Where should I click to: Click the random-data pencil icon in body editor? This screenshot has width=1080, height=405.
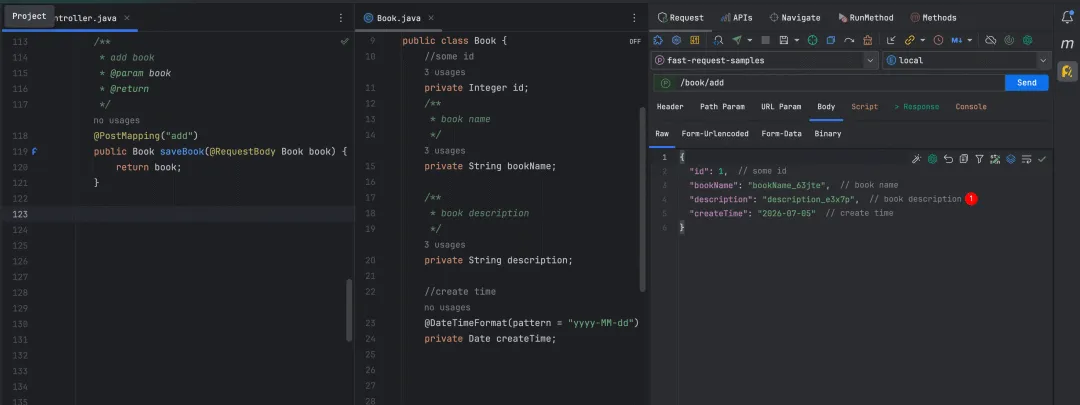tap(995, 159)
